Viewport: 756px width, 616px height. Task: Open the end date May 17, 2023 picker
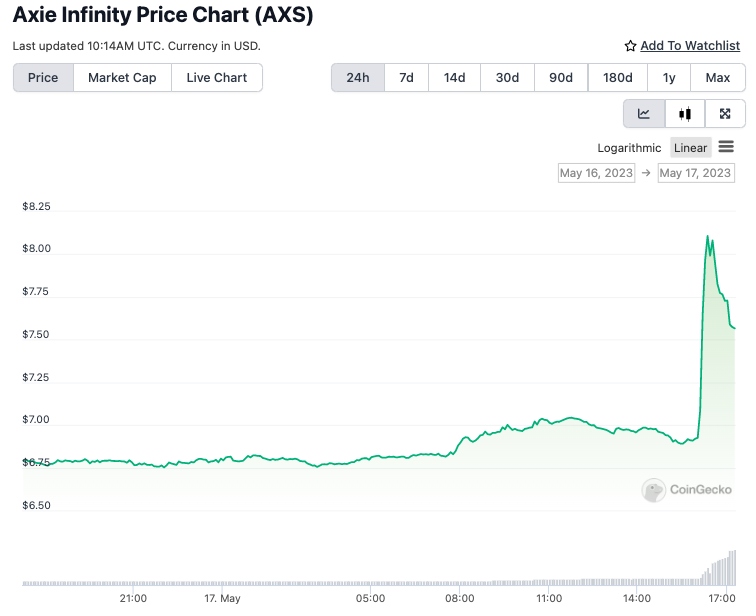[696, 173]
